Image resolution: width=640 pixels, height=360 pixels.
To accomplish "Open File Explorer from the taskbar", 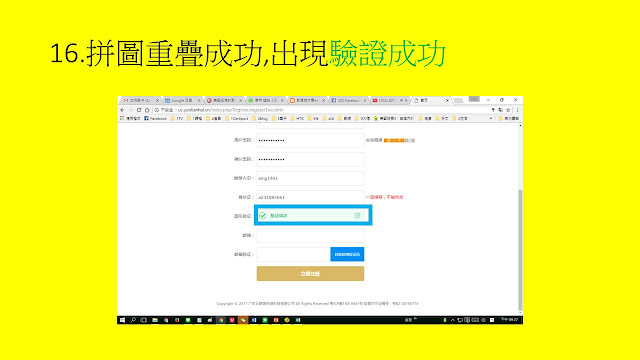I will pos(155,320).
